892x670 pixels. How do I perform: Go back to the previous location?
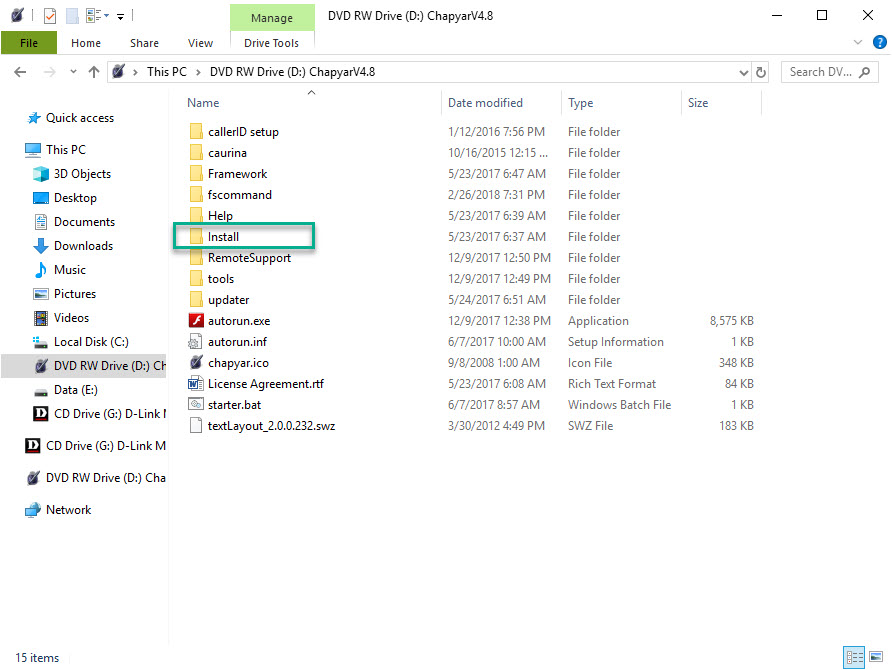(20, 72)
